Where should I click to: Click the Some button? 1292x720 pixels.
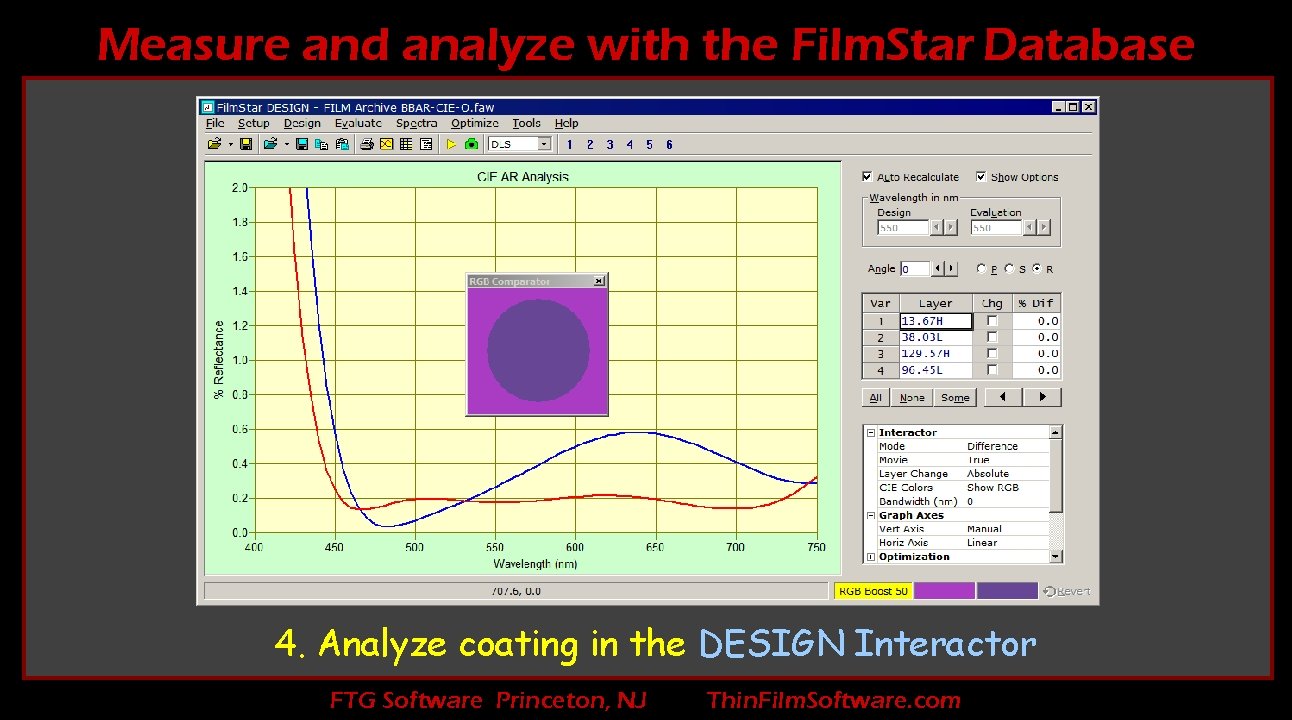pyautogui.click(x=955, y=397)
